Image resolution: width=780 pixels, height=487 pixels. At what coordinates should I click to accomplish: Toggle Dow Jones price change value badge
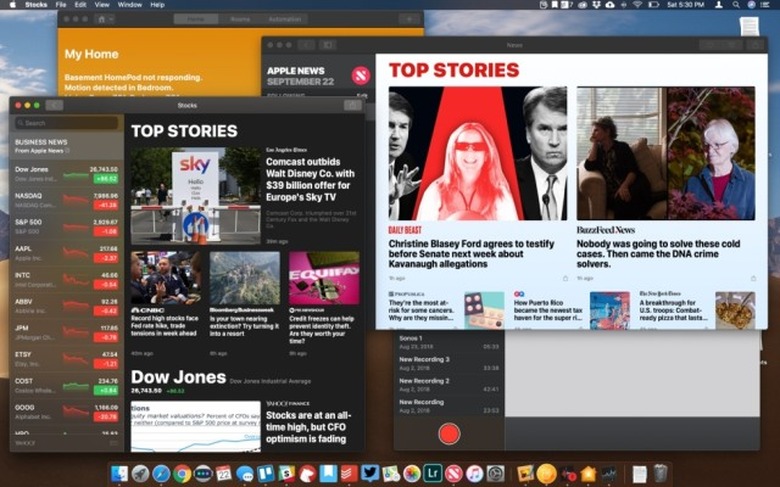tap(104, 178)
